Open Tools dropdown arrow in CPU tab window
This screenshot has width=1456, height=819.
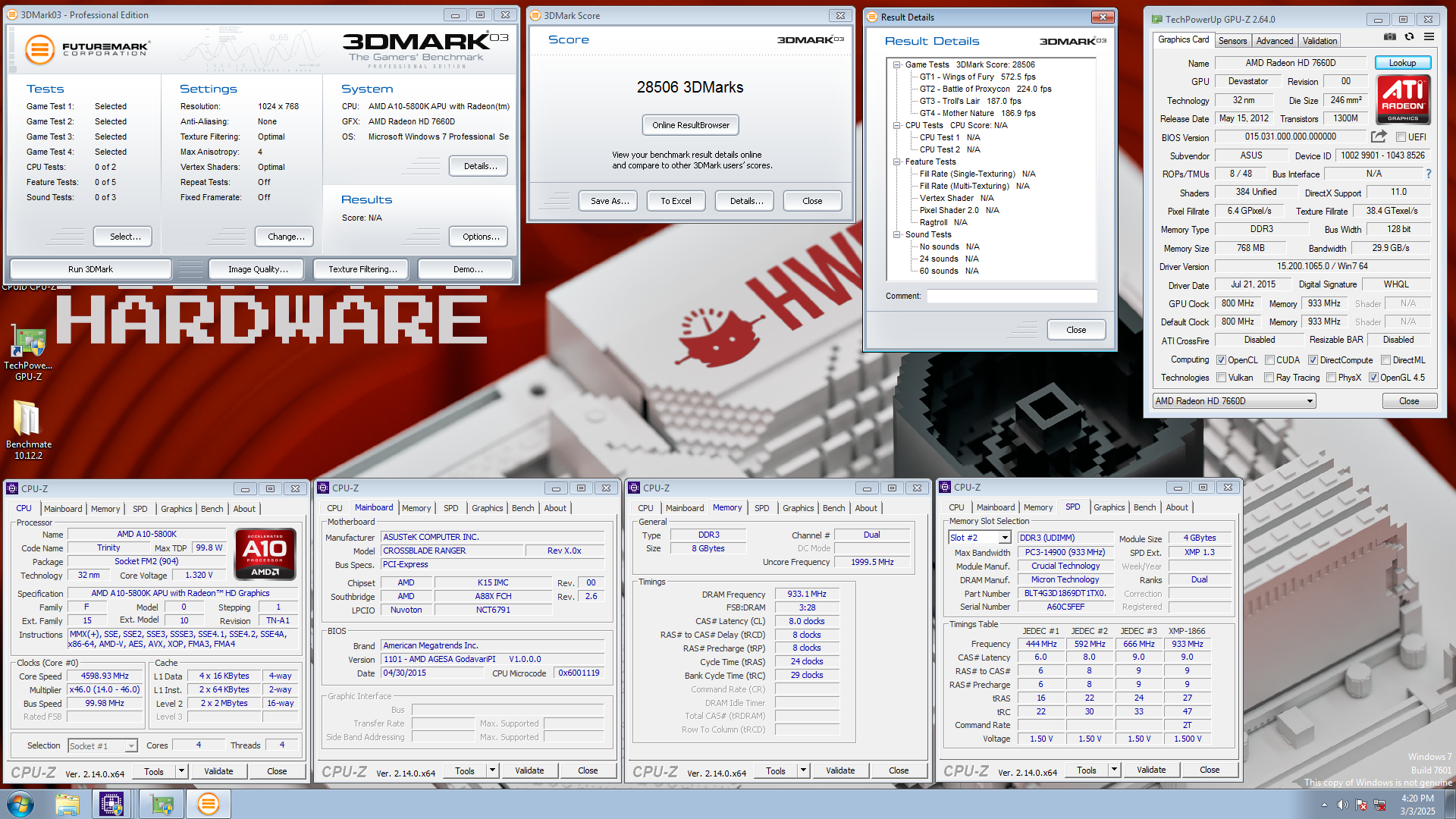click(x=181, y=771)
